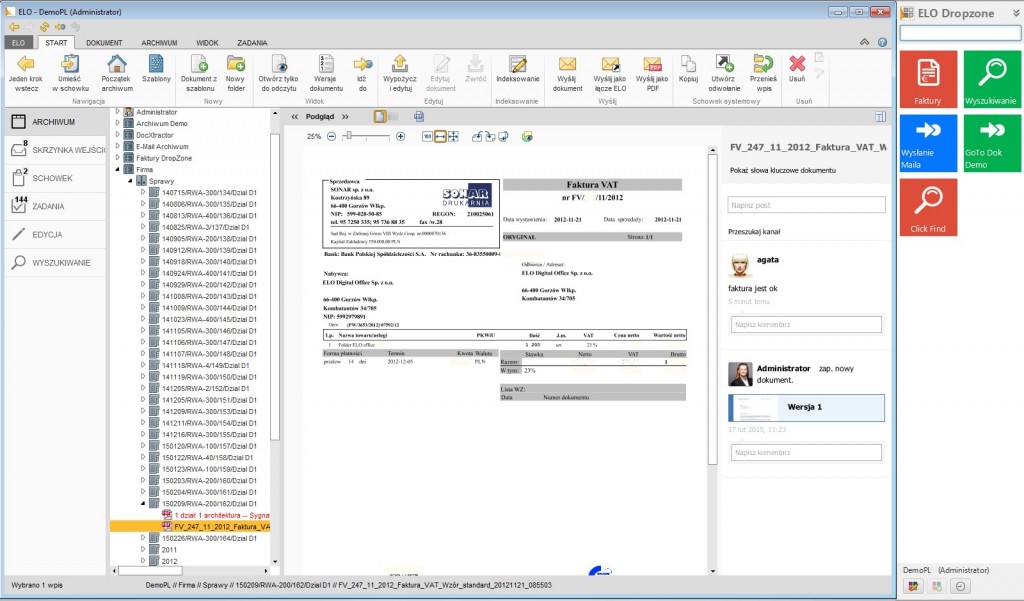Open Wersje dokumentu

point(326,73)
